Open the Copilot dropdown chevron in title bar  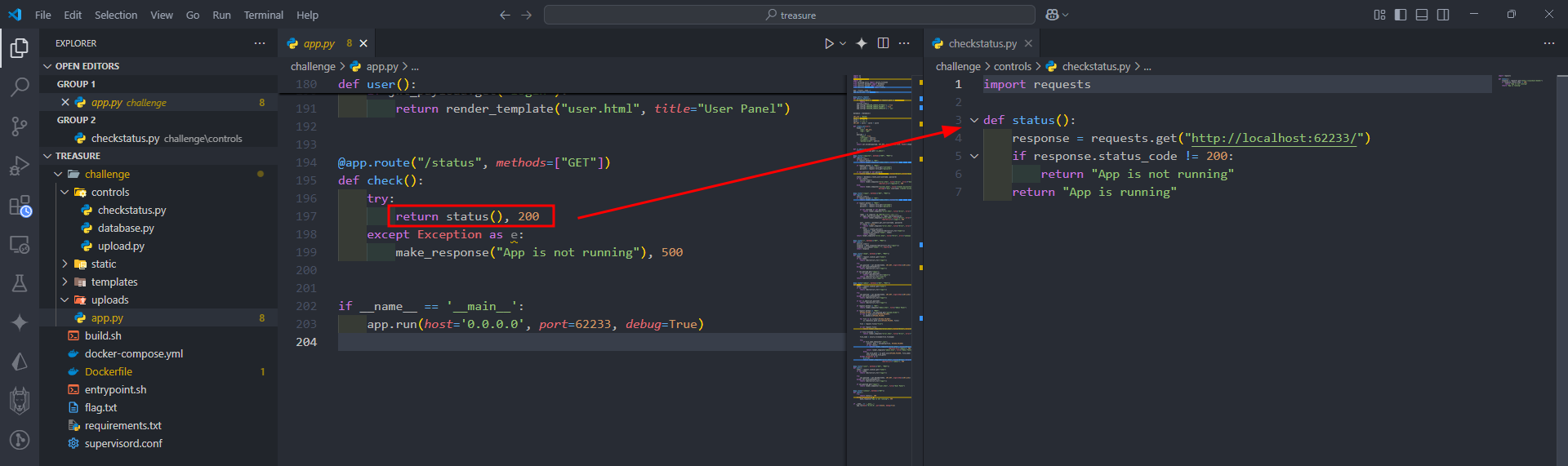[1065, 15]
